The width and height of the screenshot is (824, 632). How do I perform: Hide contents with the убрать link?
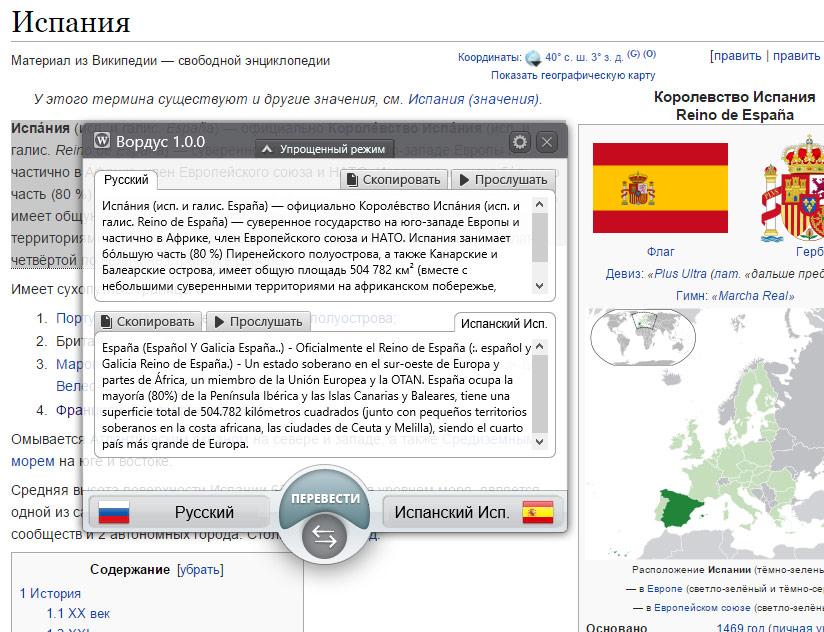(x=200, y=569)
